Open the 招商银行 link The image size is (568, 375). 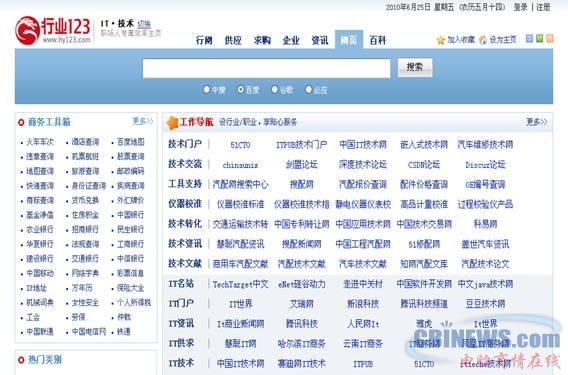tap(85, 229)
